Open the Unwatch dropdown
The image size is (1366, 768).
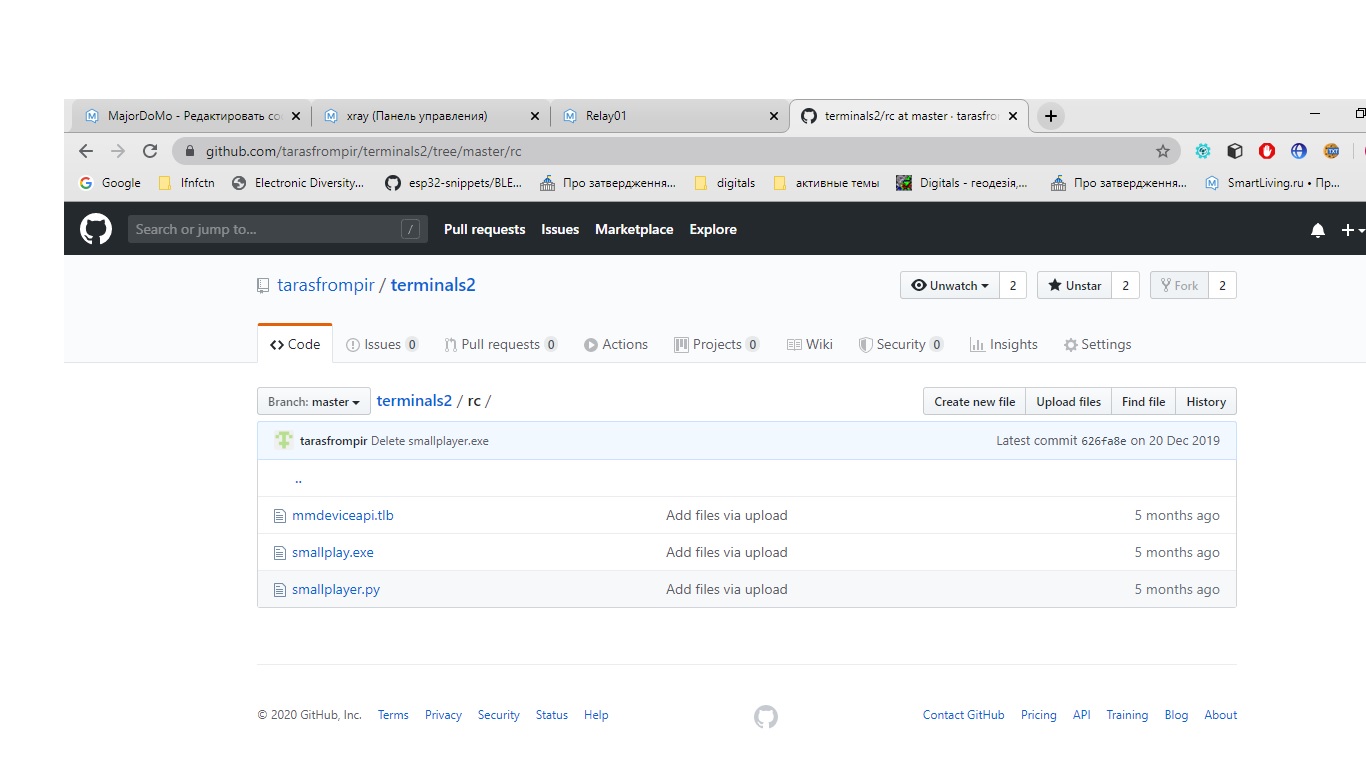(949, 286)
